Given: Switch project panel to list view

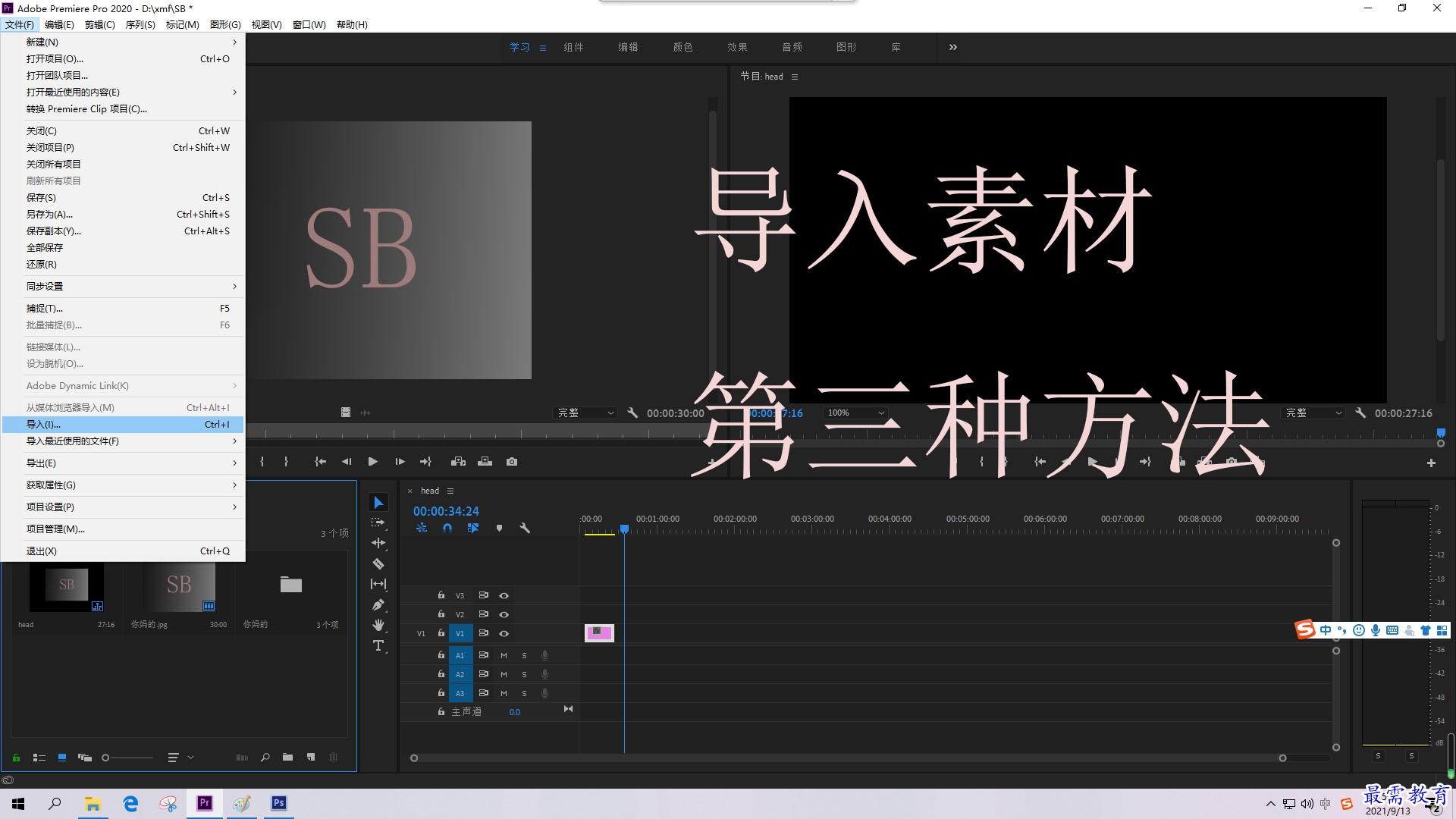Looking at the screenshot, I should [x=39, y=757].
